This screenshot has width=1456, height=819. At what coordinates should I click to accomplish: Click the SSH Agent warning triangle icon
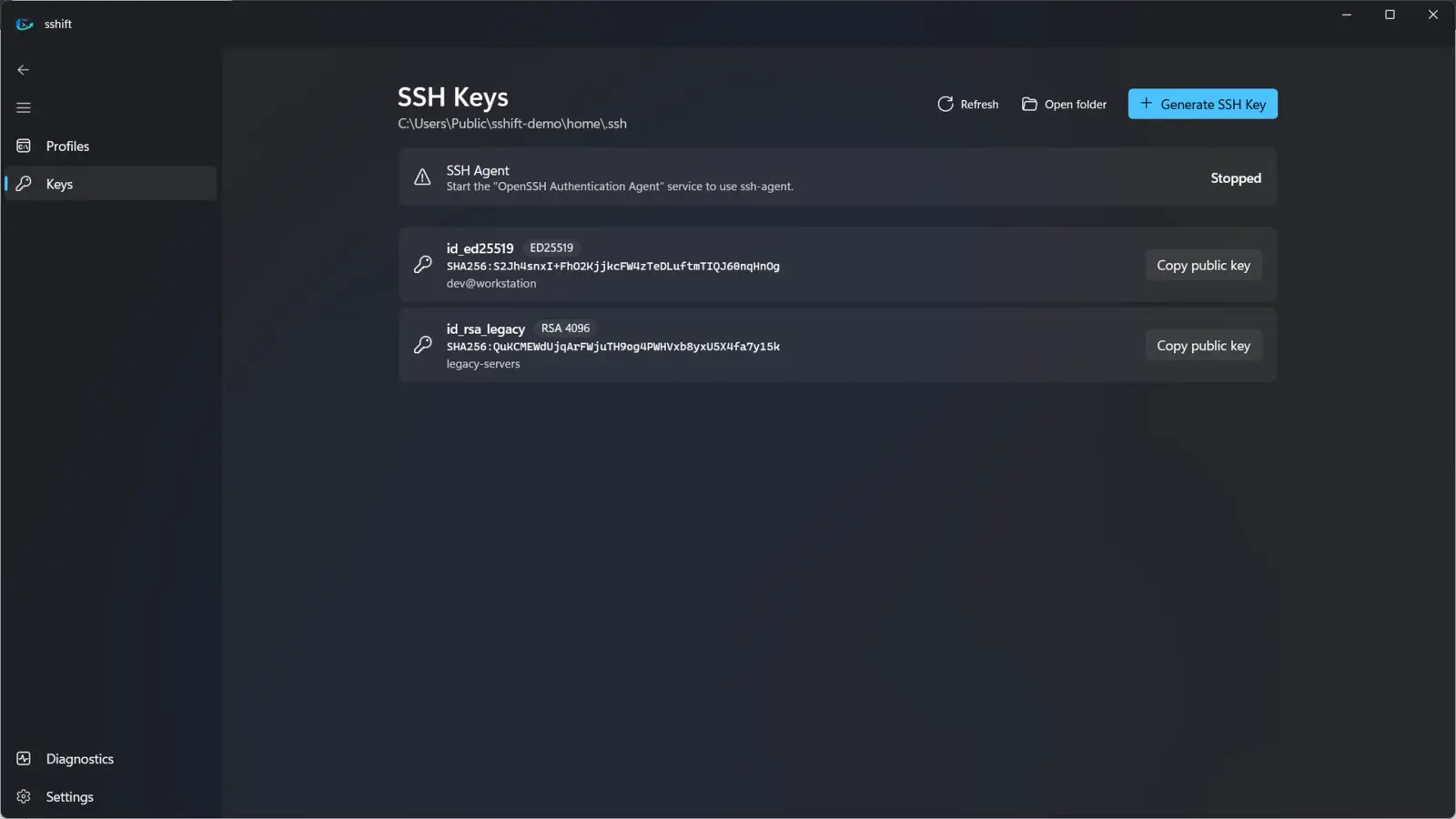coord(422,177)
